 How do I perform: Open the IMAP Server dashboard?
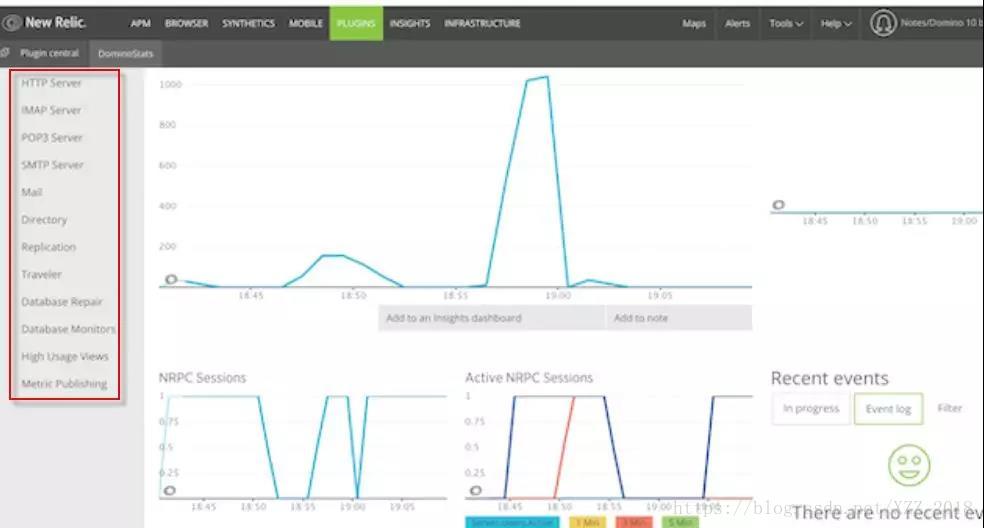pyautogui.click(x=51, y=110)
